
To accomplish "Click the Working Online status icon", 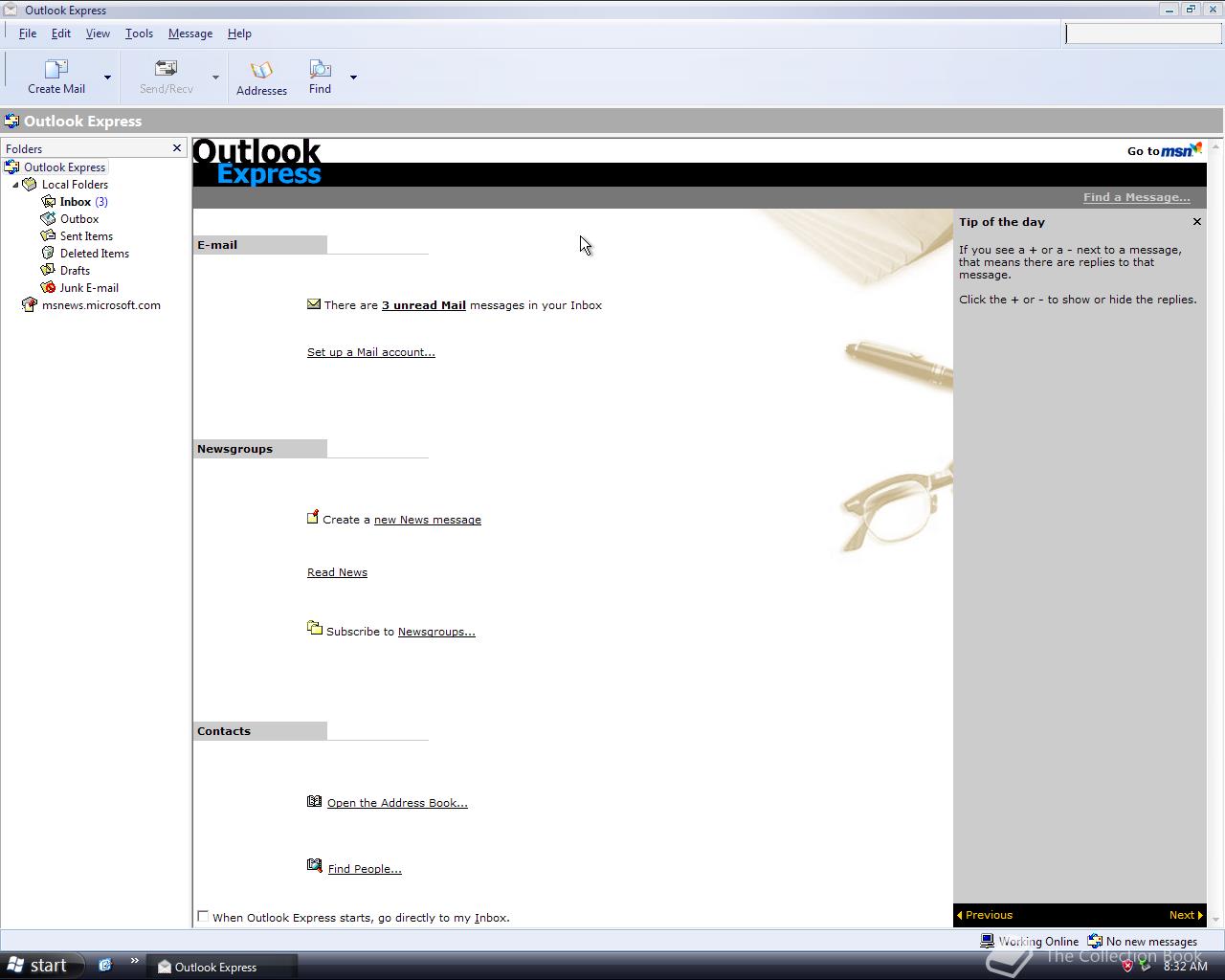I will click(x=989, y=942).
